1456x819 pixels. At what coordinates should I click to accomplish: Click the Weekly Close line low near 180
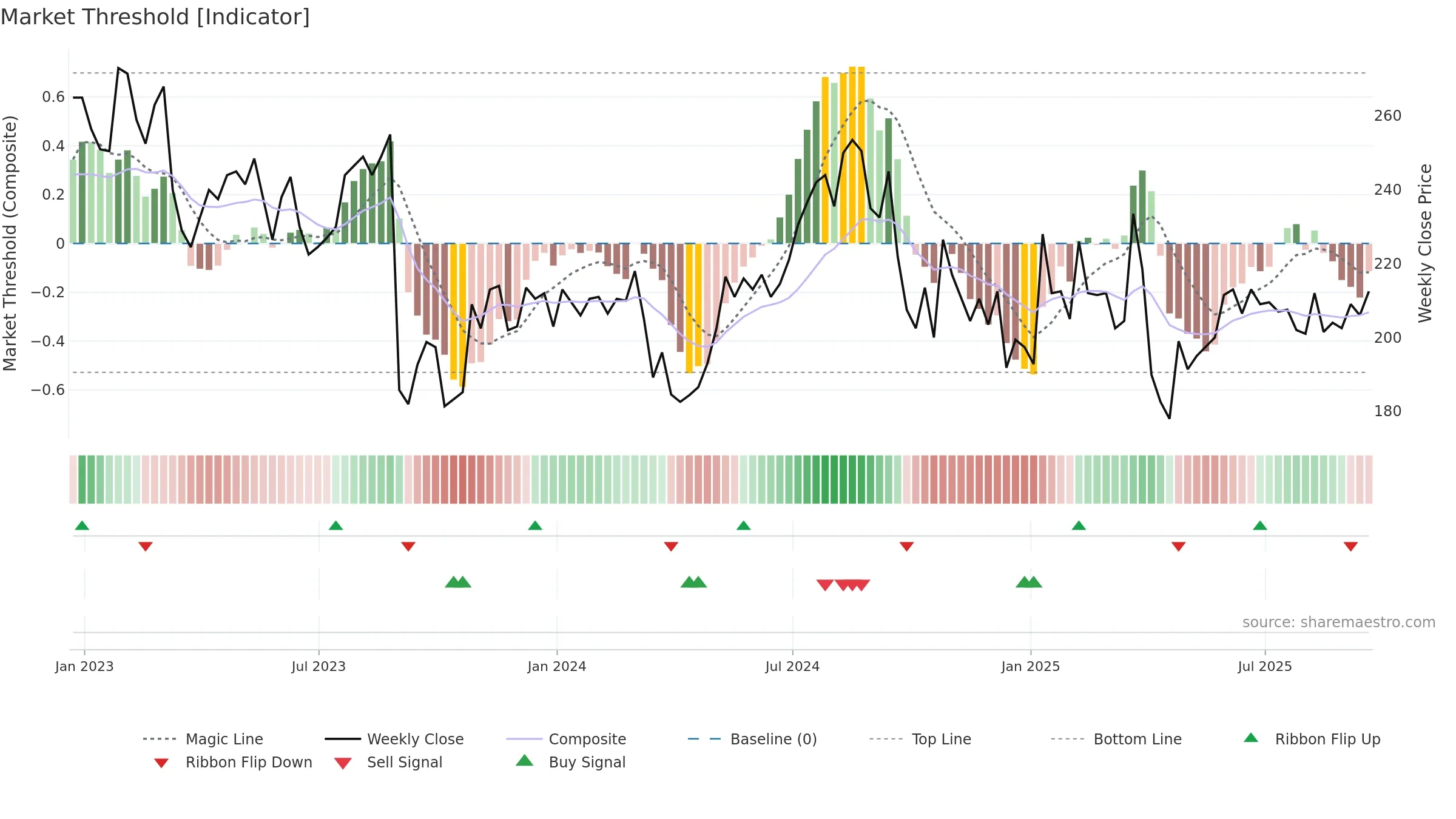[1169, 417]
